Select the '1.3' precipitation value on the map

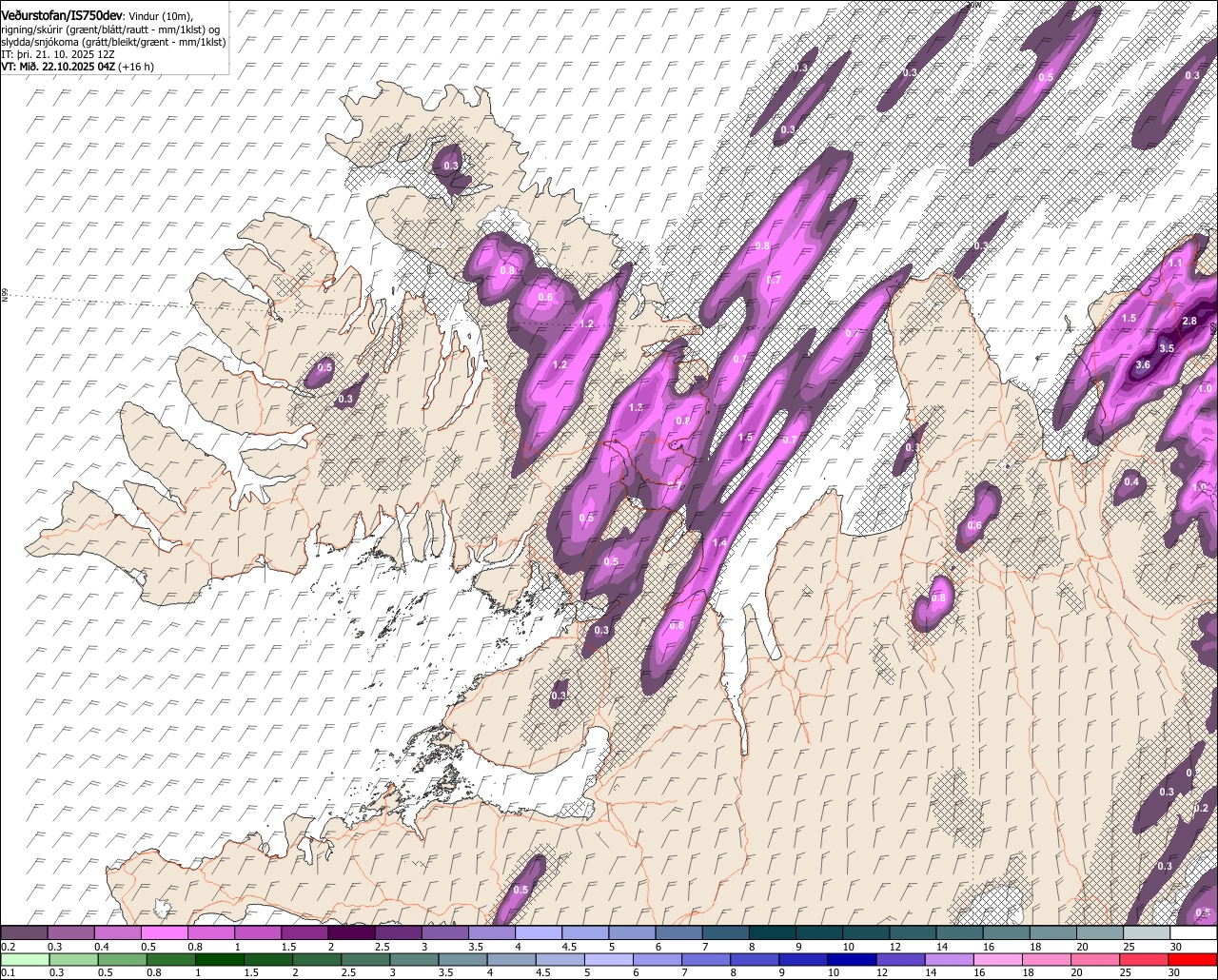[637, 407]
